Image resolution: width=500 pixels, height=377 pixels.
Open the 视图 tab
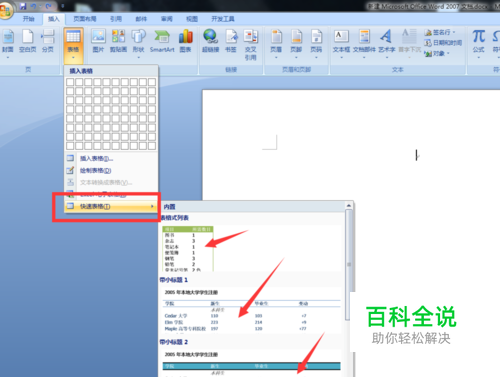(192, 19)
